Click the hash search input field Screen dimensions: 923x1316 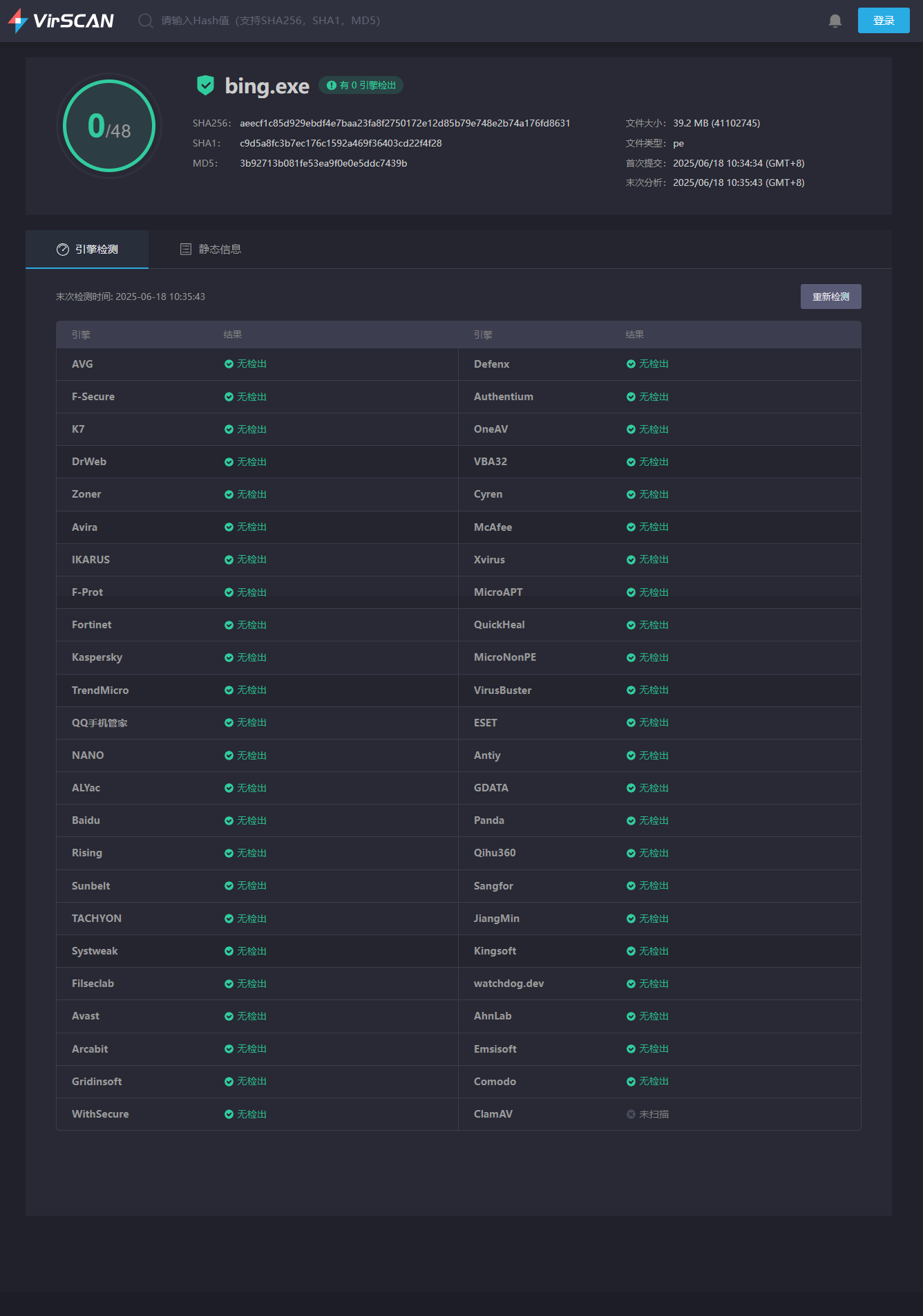tap(271, 21)
